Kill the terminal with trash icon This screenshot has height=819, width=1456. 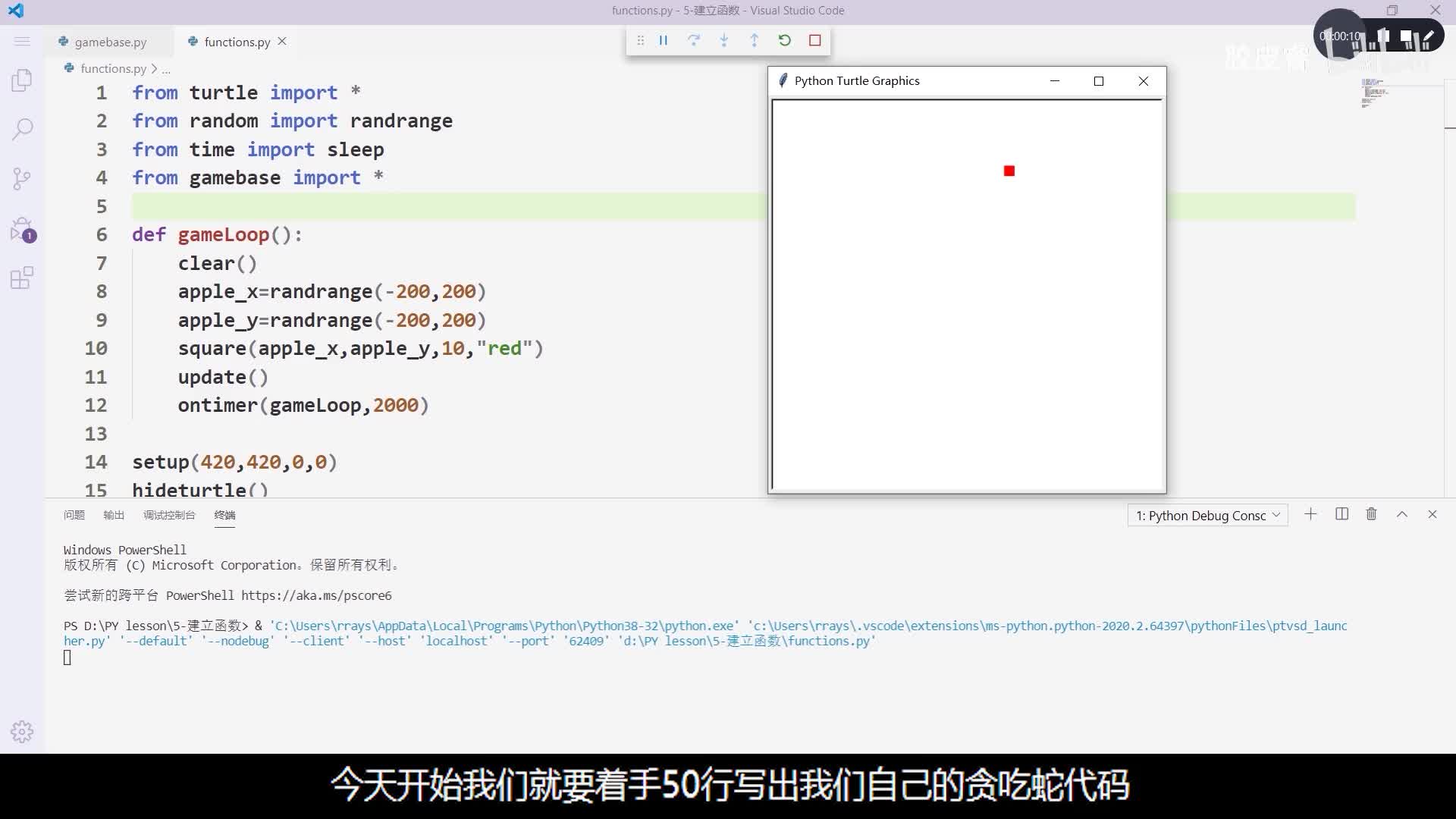[x=1371, y=514]
